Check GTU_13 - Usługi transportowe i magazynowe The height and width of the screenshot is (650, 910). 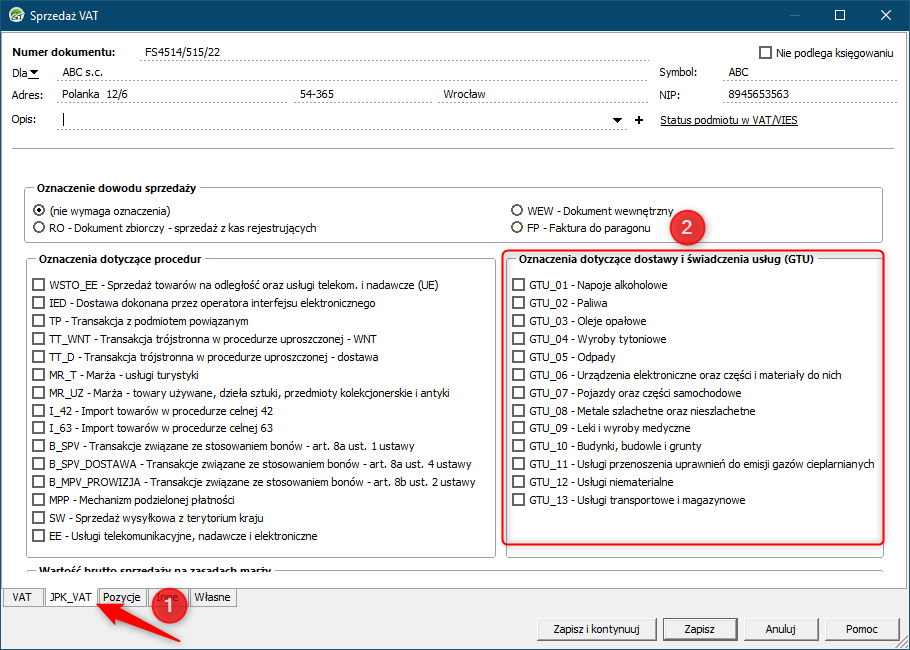click(x=518, y=500)
